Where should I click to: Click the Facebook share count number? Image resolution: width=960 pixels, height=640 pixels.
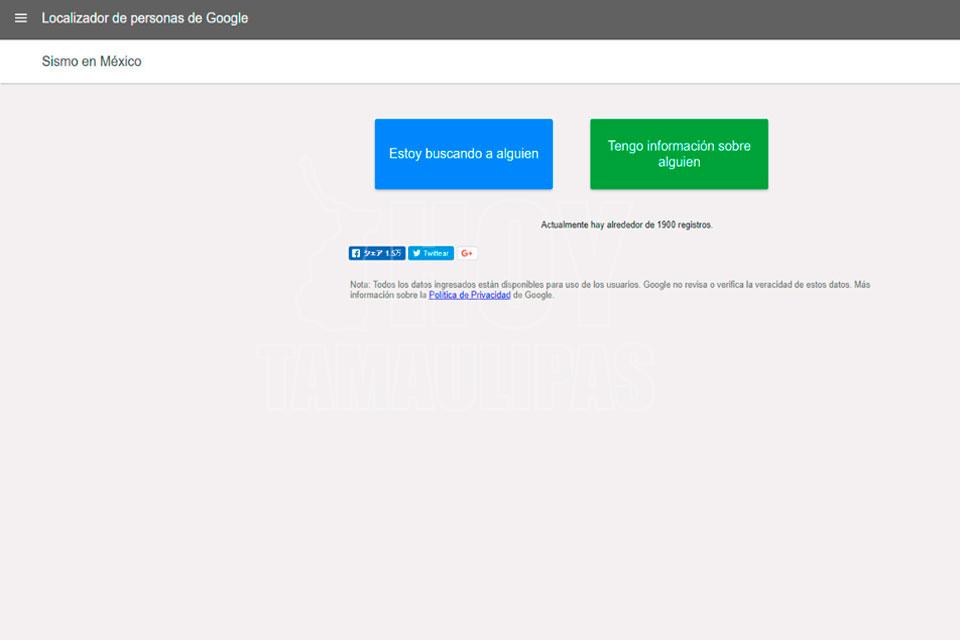[x=394, y=253]
